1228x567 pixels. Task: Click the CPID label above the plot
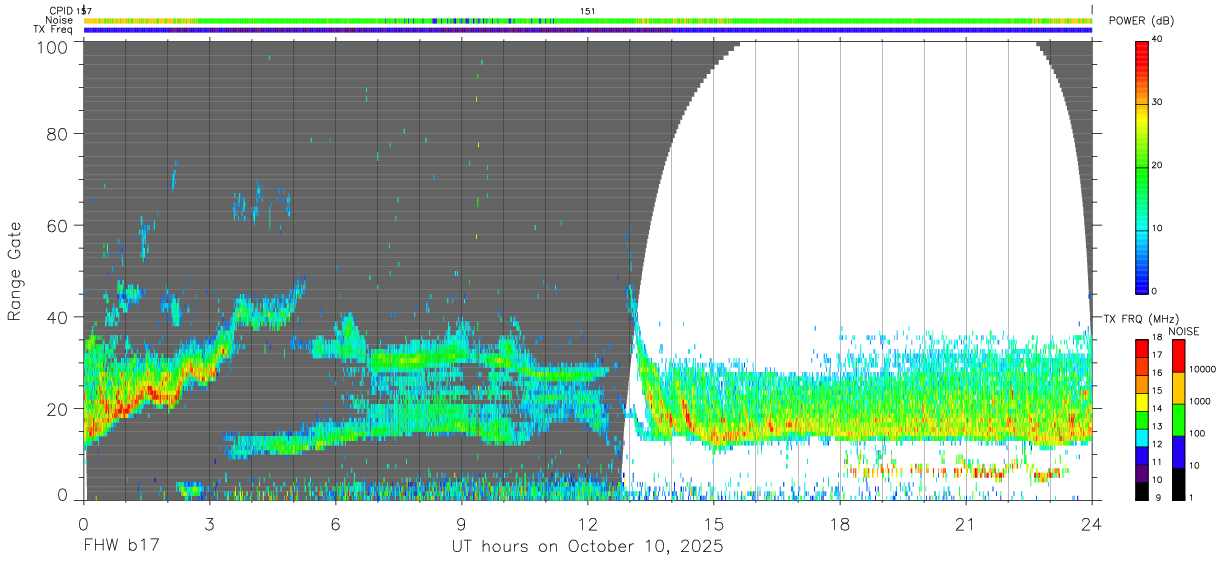click(x=59, y=10)
